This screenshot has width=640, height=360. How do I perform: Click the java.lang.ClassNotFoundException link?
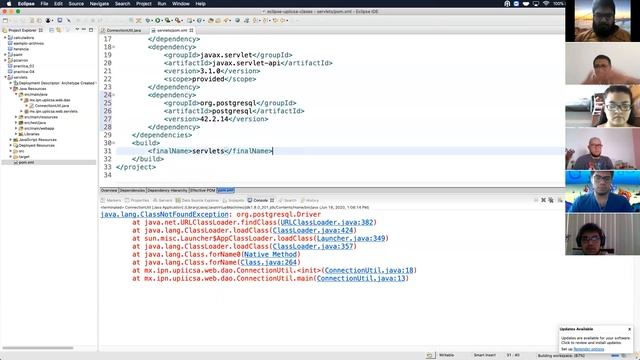click(164, 214)
